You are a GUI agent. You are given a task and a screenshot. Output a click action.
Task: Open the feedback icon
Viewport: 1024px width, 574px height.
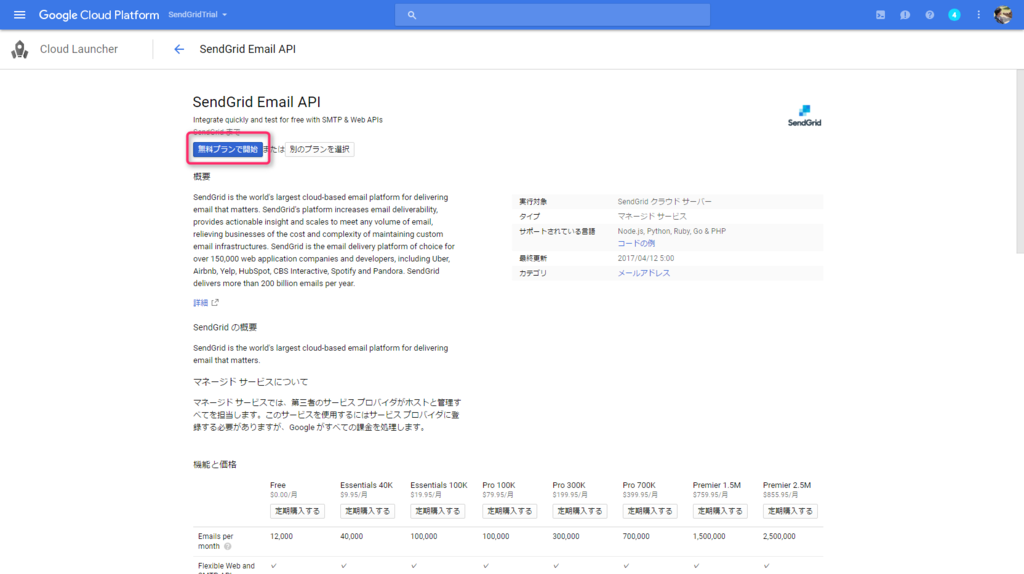click(904, 14)
